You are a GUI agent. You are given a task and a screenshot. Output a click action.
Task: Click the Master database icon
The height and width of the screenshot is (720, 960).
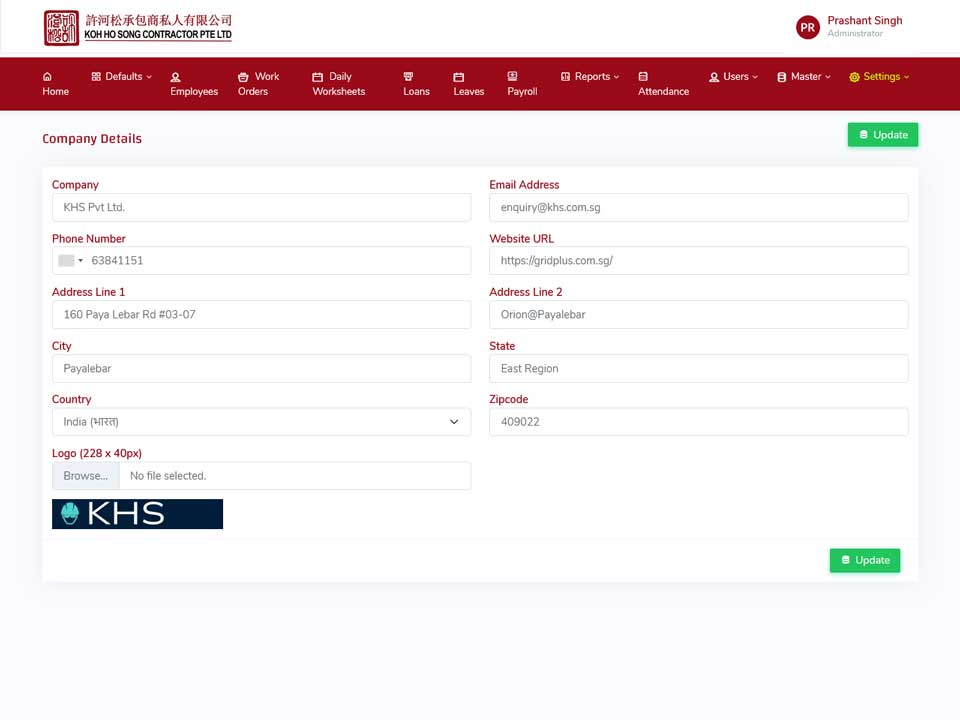pyautogui.click(x=782, y=77)
